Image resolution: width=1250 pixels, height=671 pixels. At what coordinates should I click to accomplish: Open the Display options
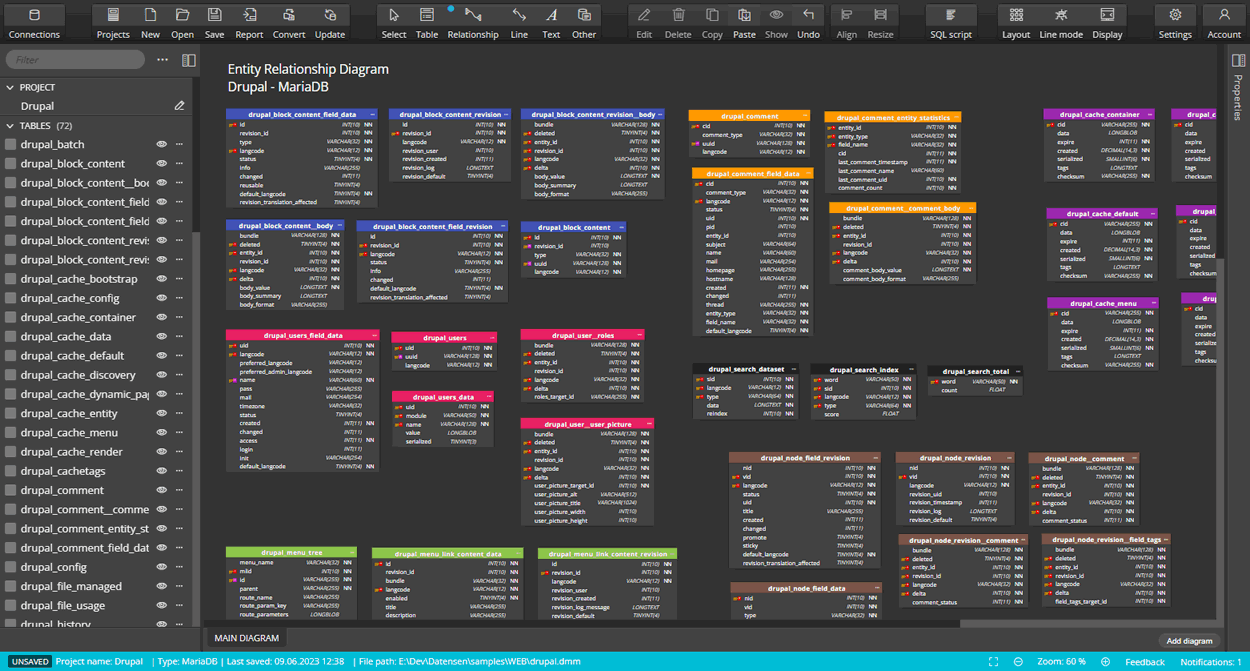pyautogui.click(x=1107, y=23)
